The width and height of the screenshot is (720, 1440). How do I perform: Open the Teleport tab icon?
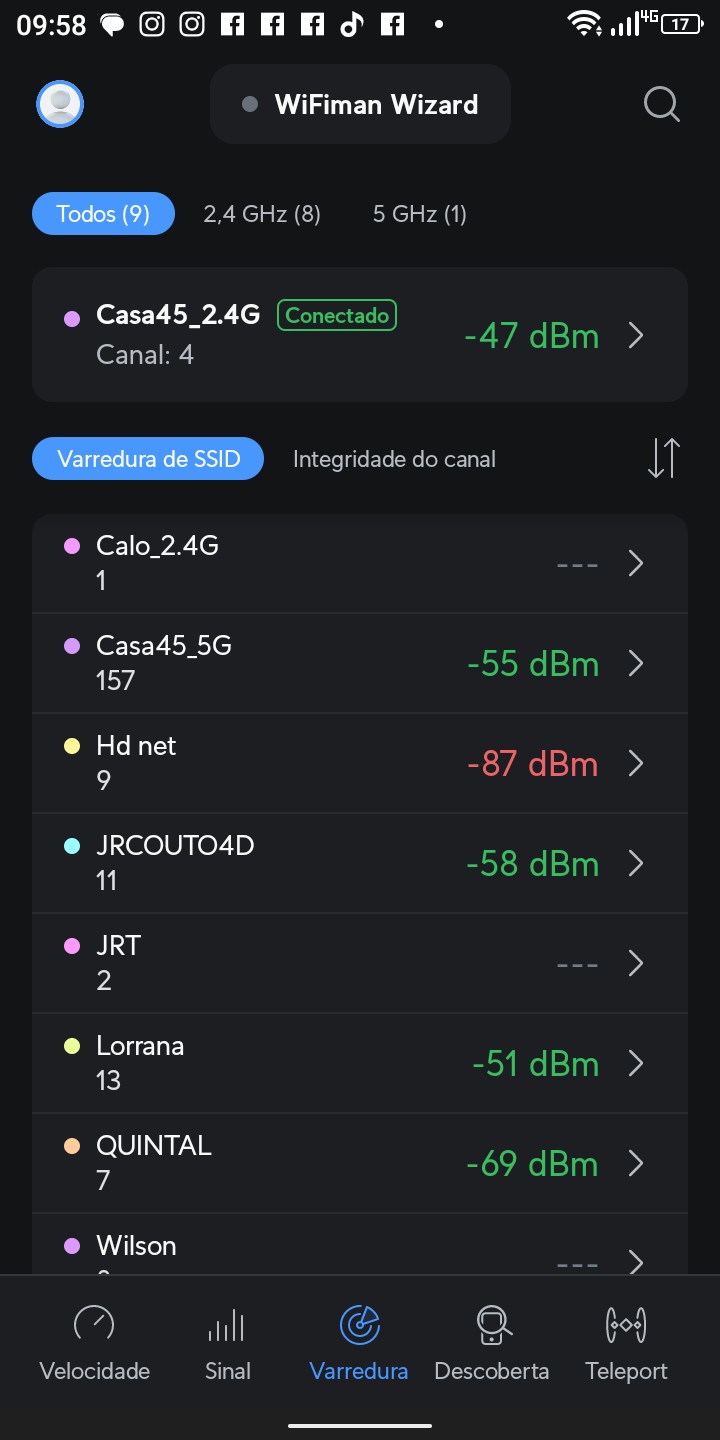[626, 1326]
